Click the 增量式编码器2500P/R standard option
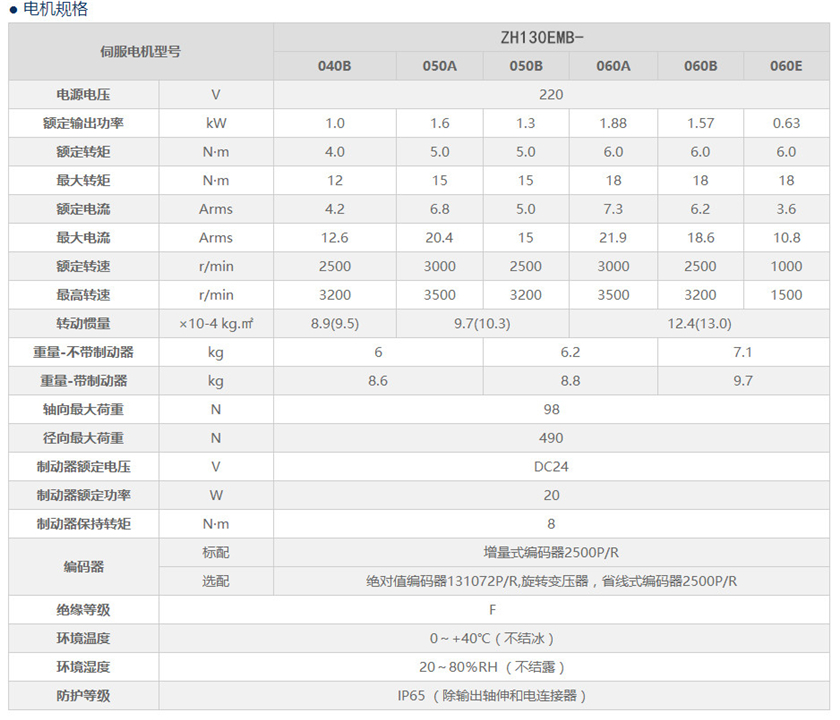The width and height of the screenshot is (840, 720). [x=551, y=552]
